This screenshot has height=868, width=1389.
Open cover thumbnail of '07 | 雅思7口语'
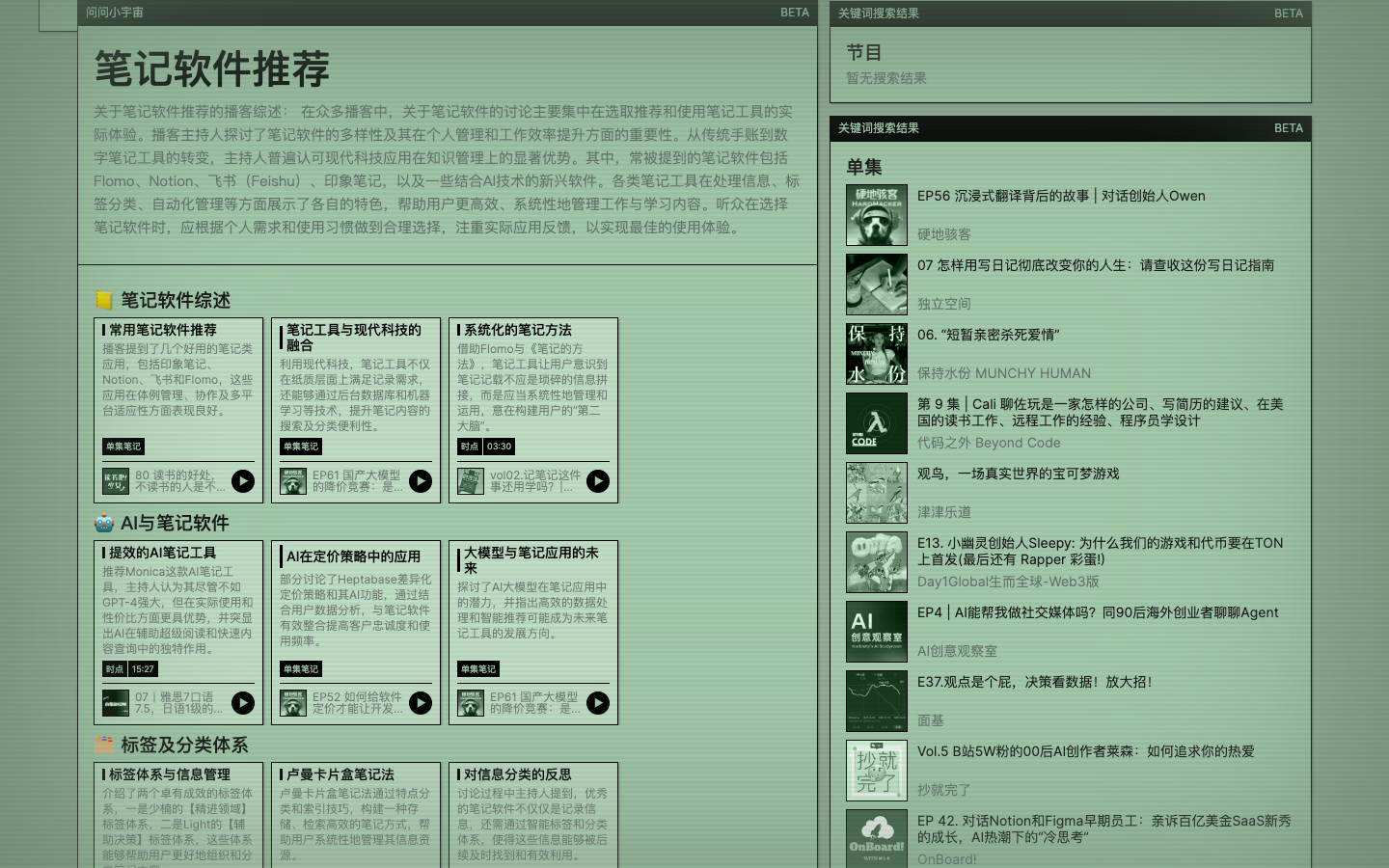tap(116, 703)
